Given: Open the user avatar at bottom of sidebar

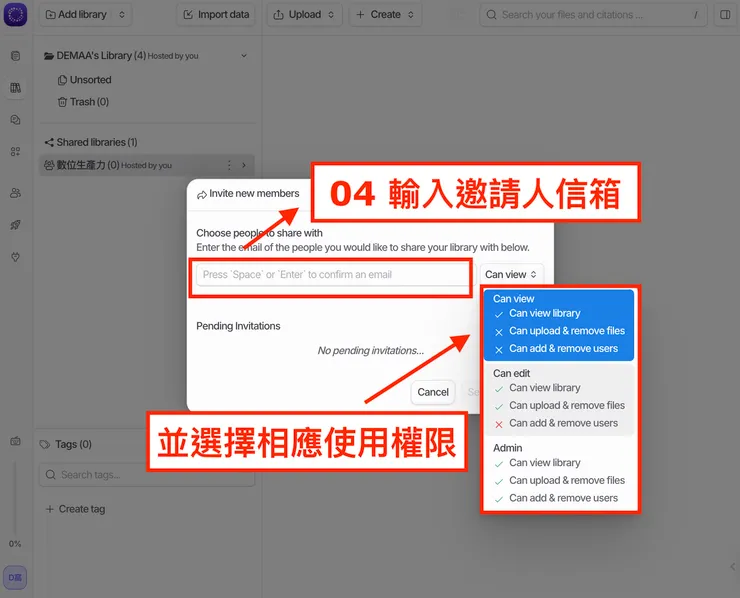Looking at the screenshot, I should pyautogui.click(x=15, y=577).
